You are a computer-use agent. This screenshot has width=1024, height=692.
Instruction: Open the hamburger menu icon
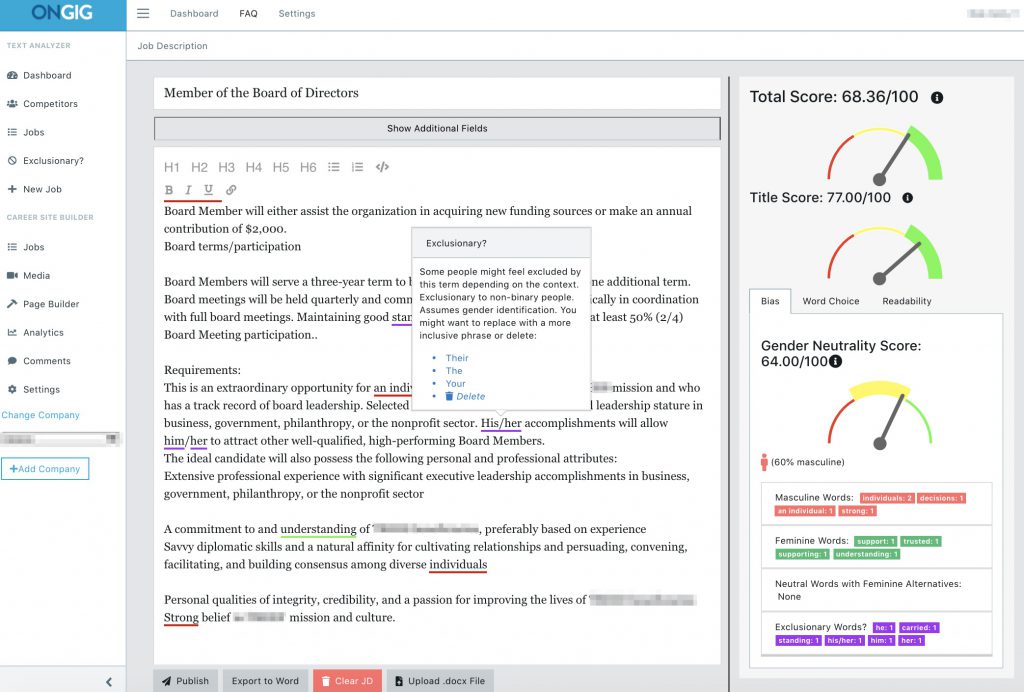click(x=143, y=13)
